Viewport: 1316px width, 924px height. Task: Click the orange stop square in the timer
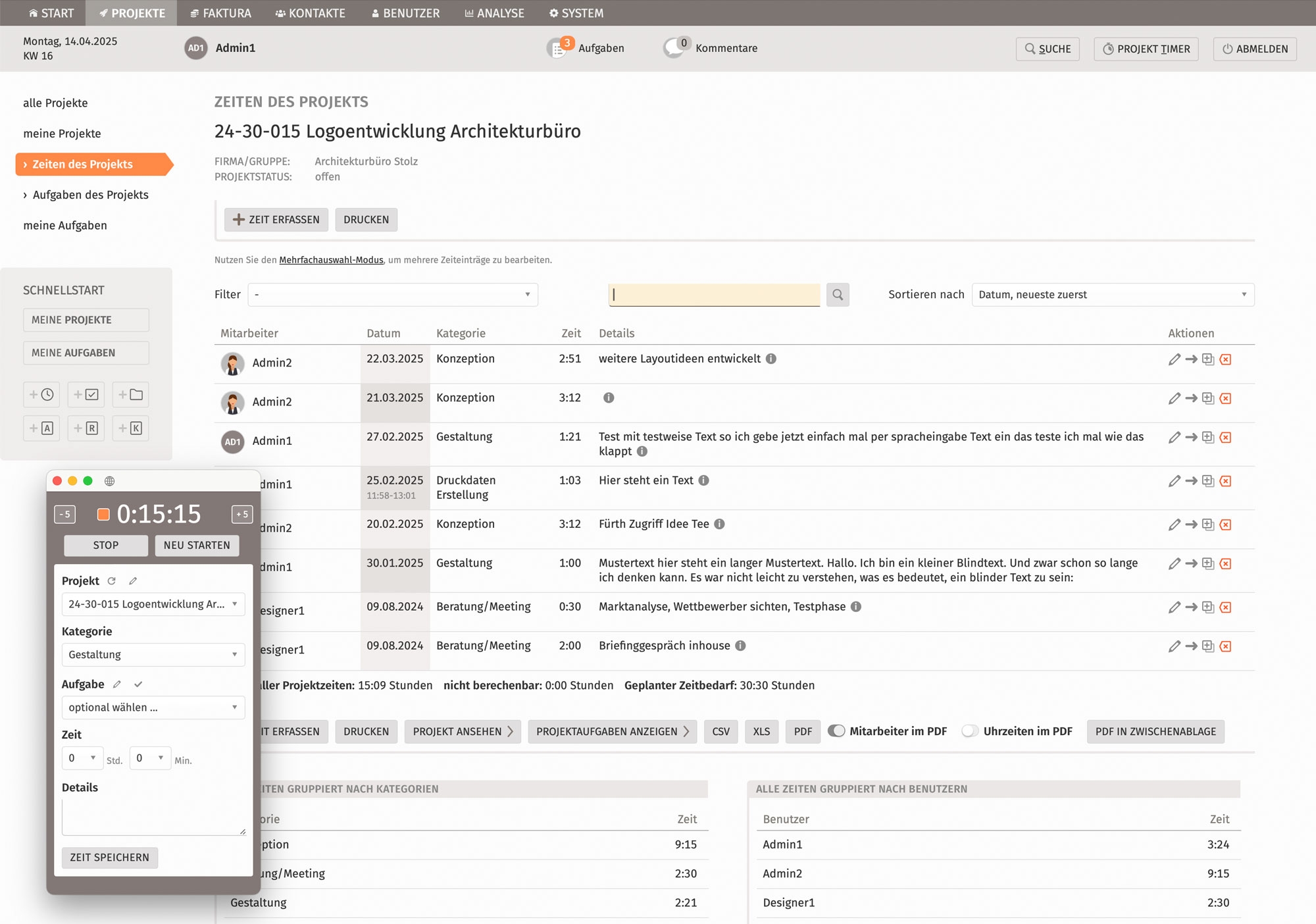pos(103,514)
